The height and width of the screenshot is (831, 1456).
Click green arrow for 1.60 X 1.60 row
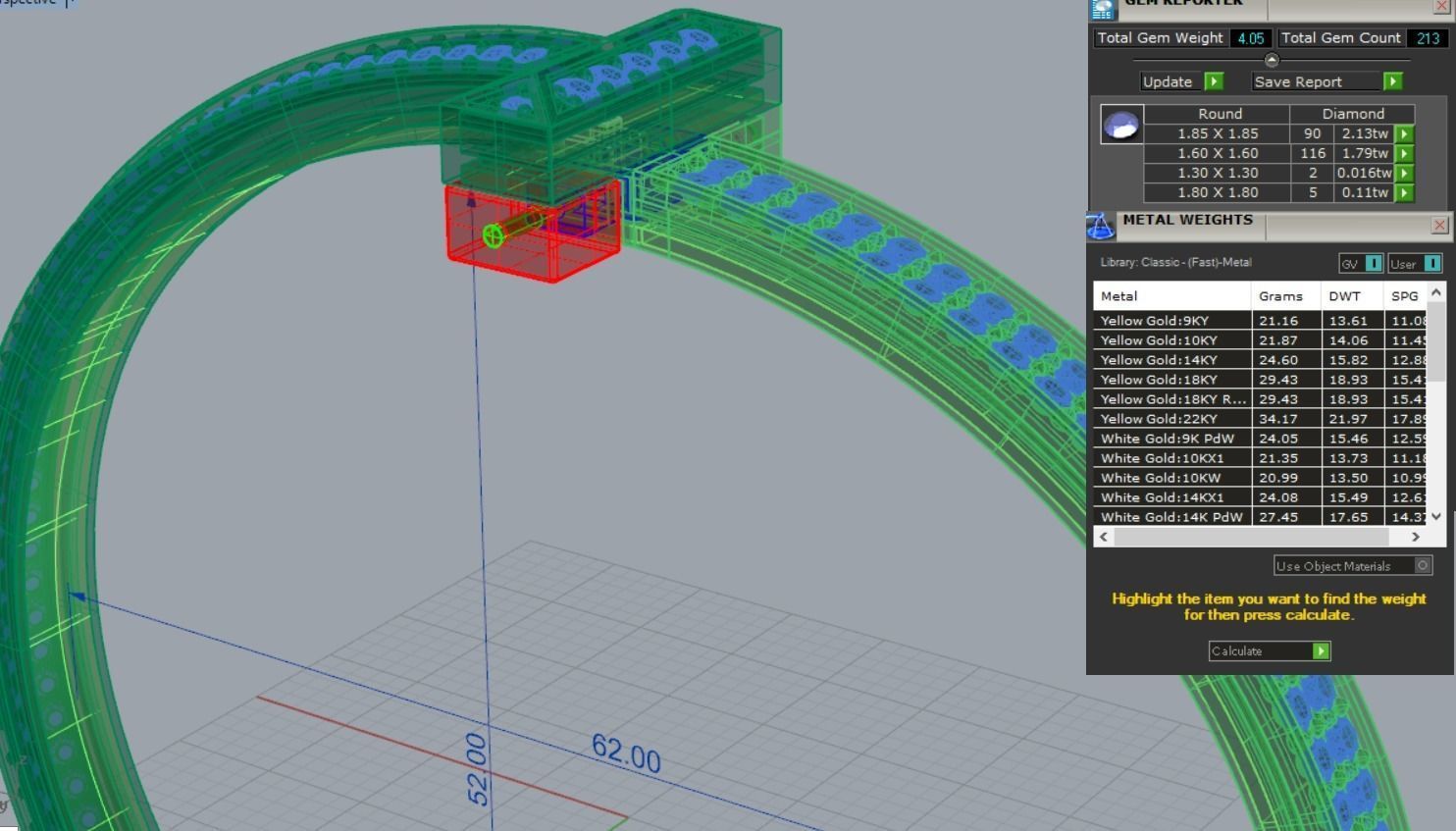[x=1405, y=154]
